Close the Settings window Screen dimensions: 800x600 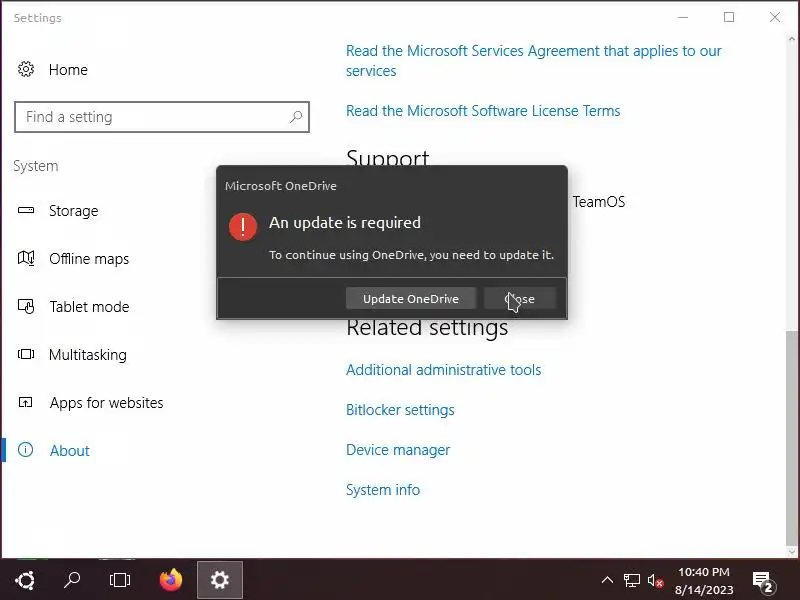(x=774, y=17)
